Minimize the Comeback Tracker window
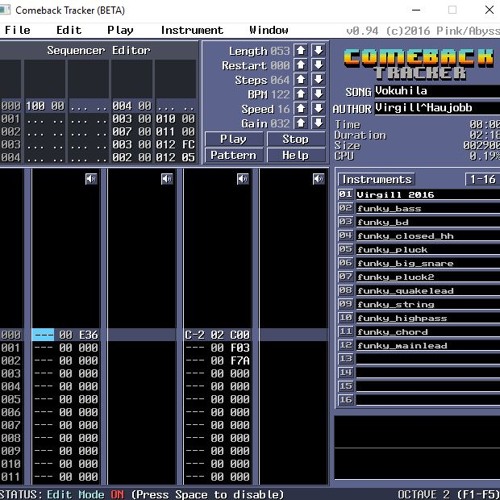 (416, 10)
